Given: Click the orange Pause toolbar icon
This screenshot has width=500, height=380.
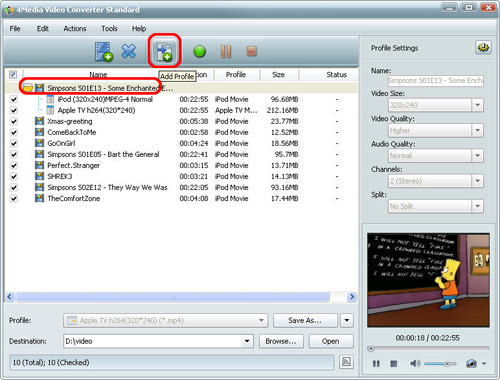Looking at the screenshot, I should point(226,52).
